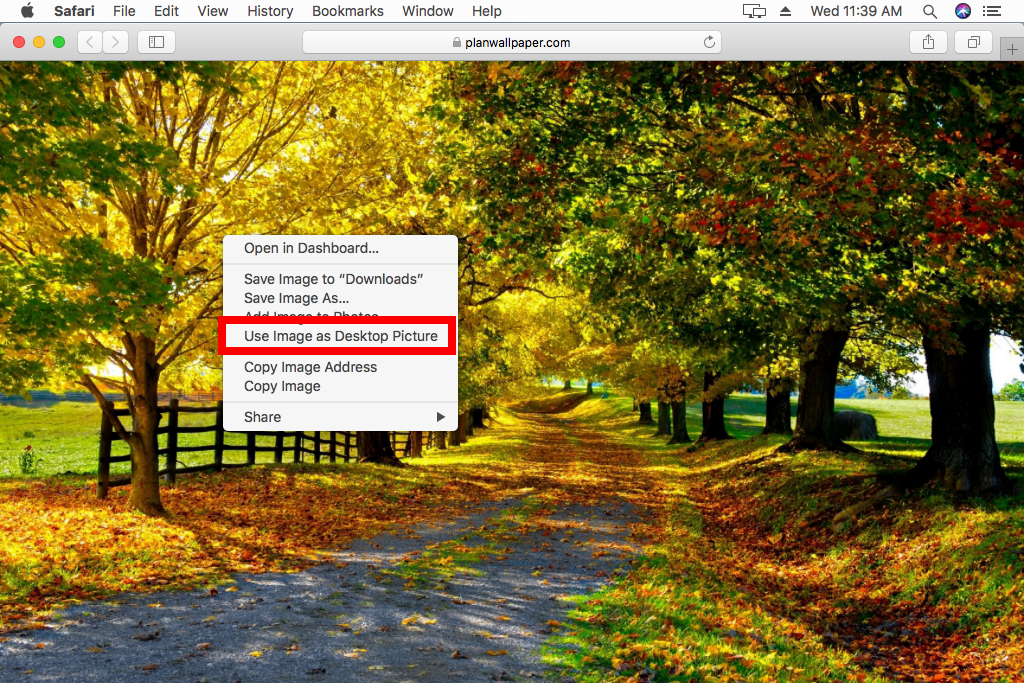
Task: Open the Apple menu
Action: (27, 11)
